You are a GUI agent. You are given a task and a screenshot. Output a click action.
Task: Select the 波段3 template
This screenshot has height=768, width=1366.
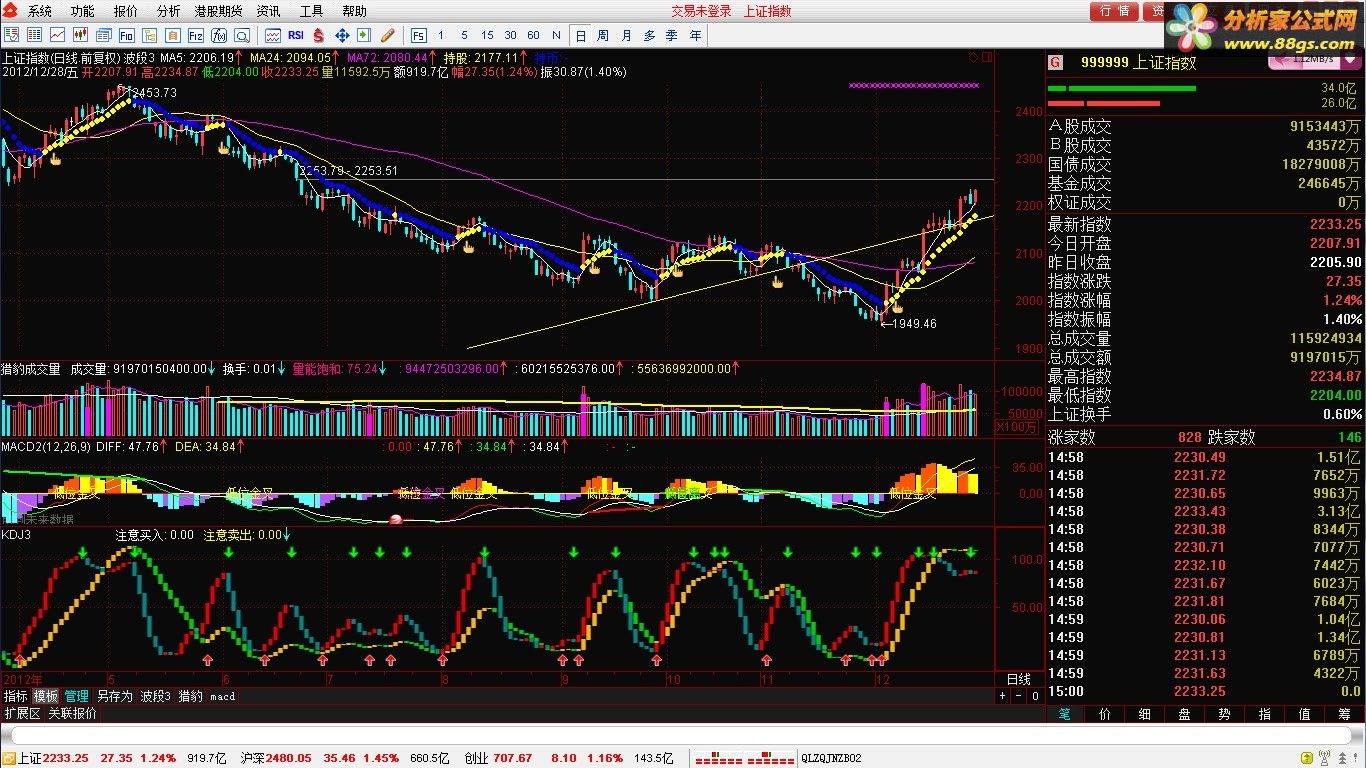pyautogui.click(x=156, y=696)
